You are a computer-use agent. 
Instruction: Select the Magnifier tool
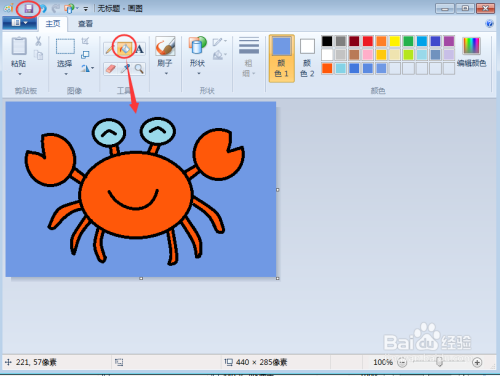pos(139,69)
